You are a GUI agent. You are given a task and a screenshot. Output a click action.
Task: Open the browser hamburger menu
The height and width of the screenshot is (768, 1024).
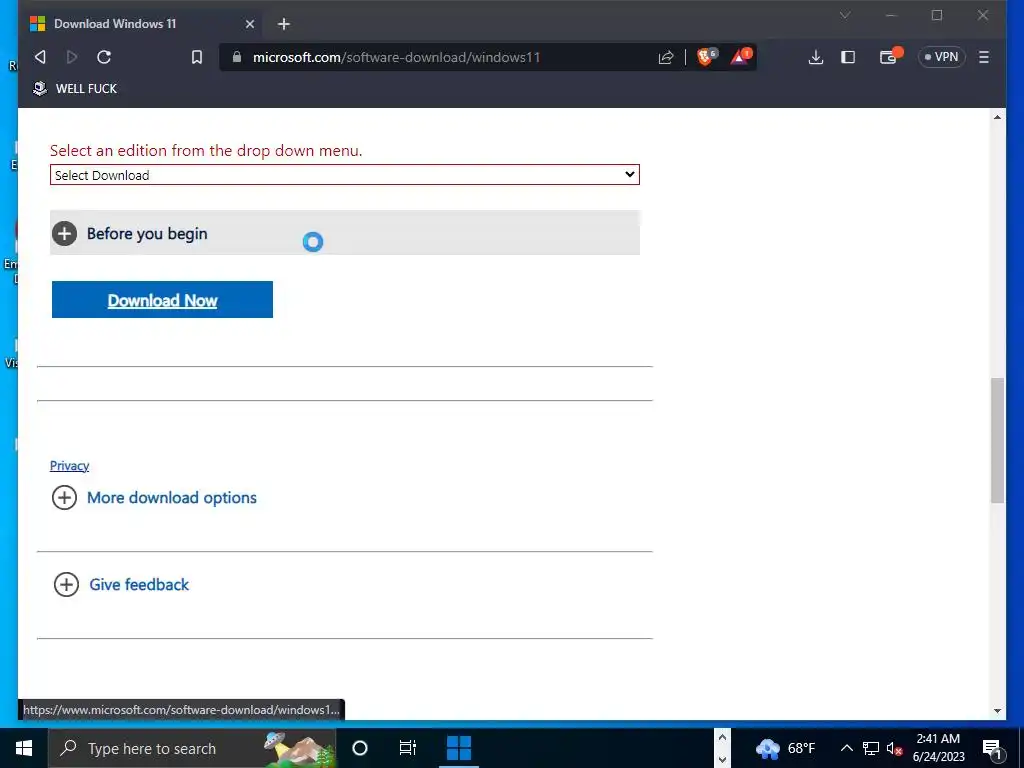[984, 57]
